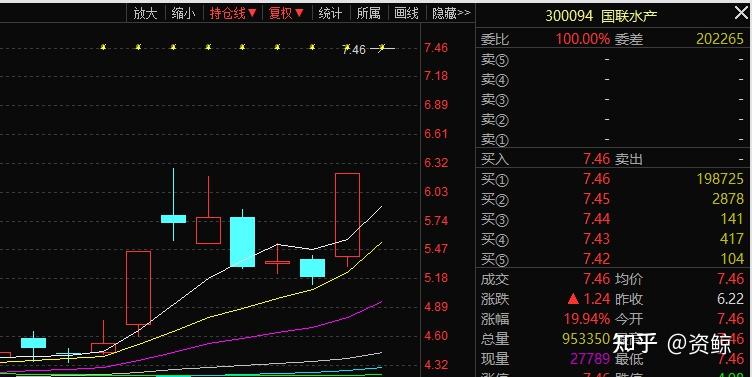Click the 现量 value 27789

coord(590,359)
